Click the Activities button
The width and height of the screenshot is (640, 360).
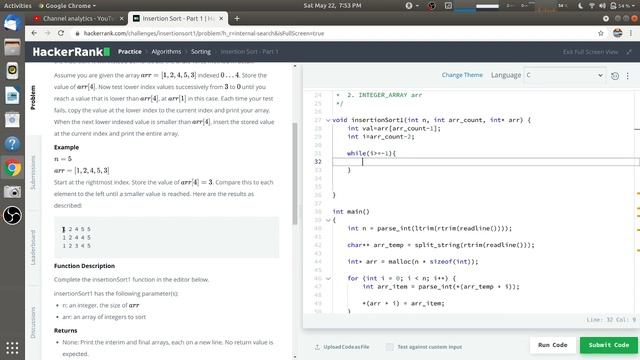18,6
